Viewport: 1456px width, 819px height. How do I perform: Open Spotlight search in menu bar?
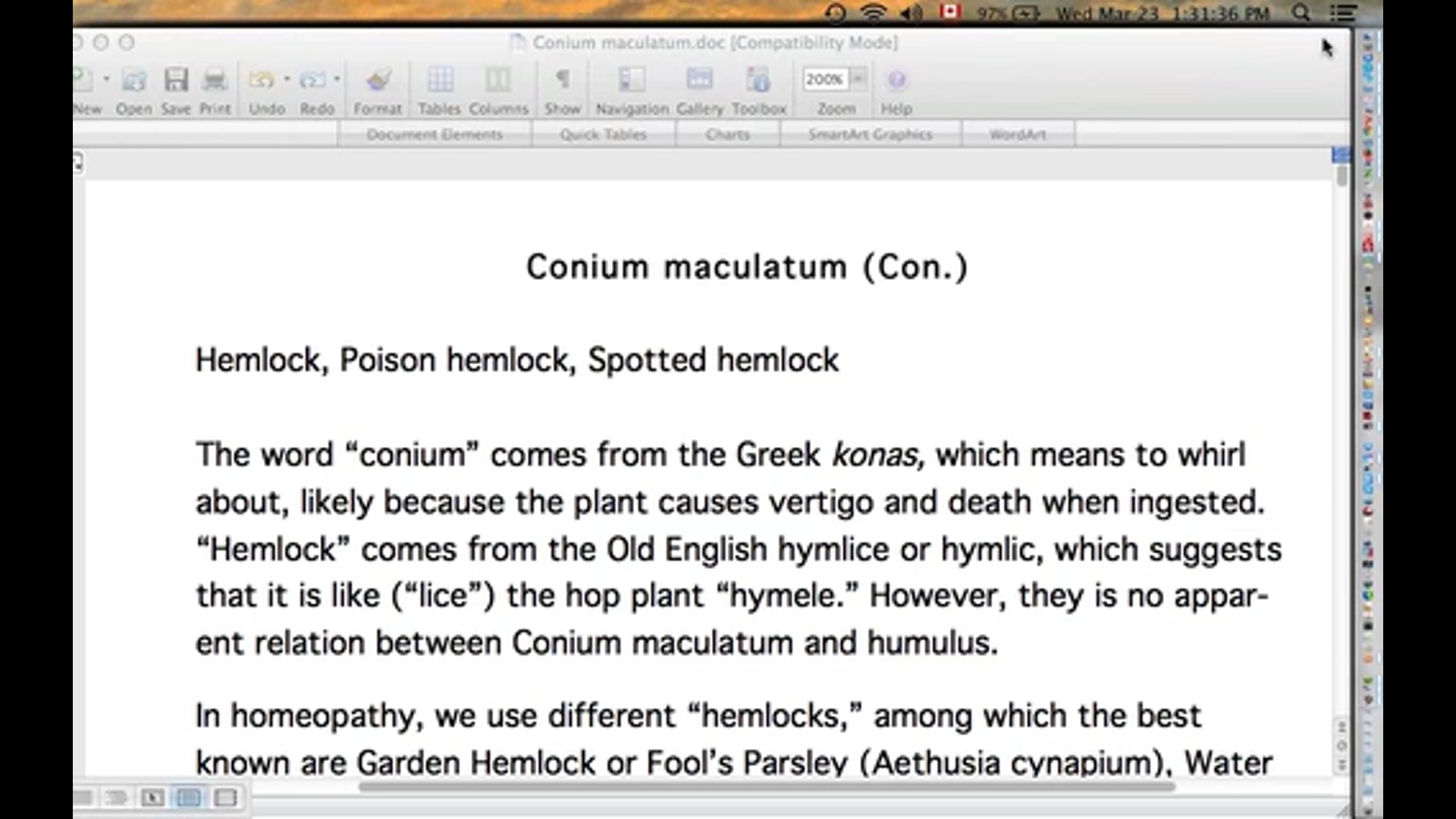coord(1301,13)
